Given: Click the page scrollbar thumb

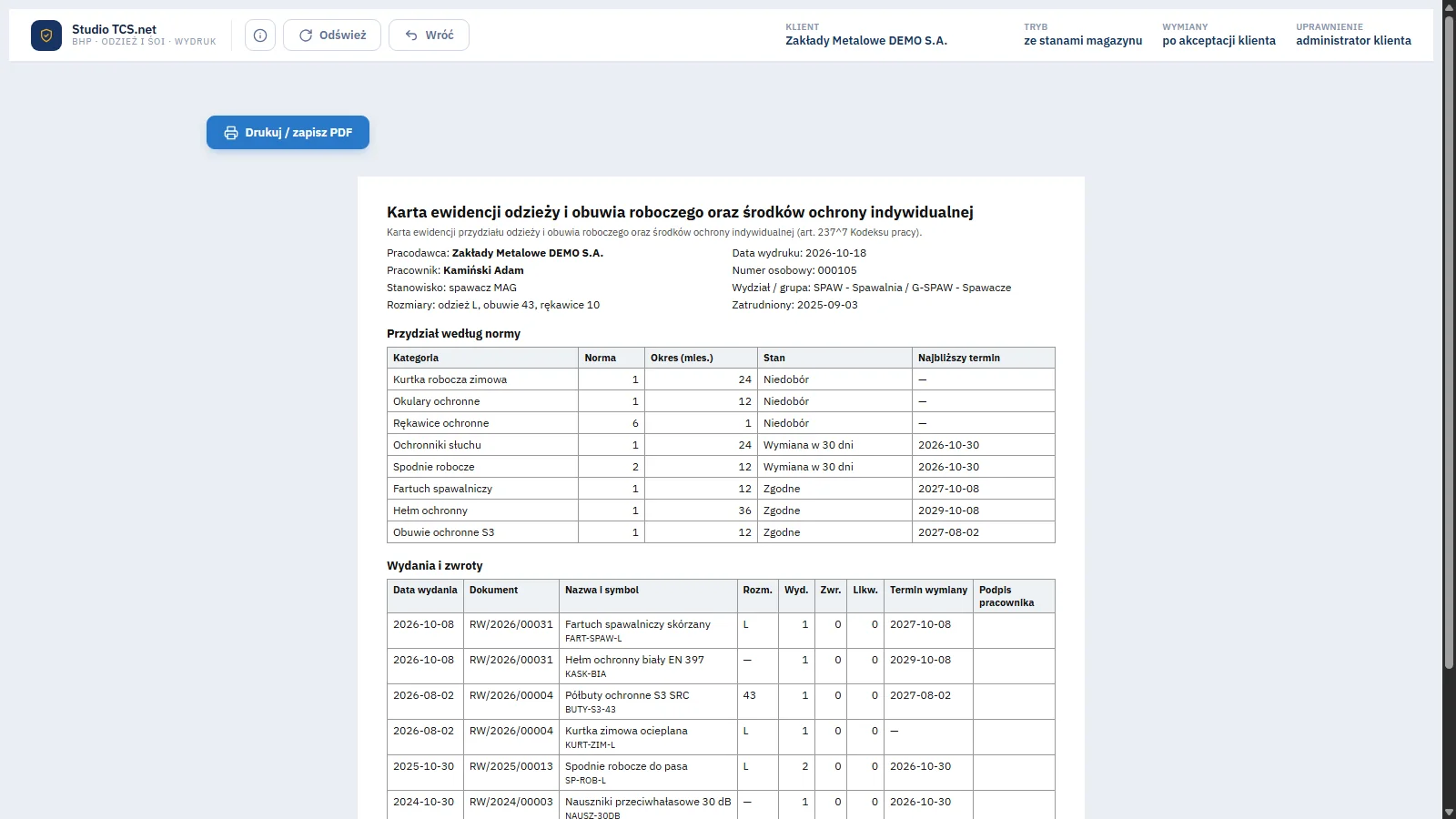Looking at the screenshot, I should [1449, 341].
